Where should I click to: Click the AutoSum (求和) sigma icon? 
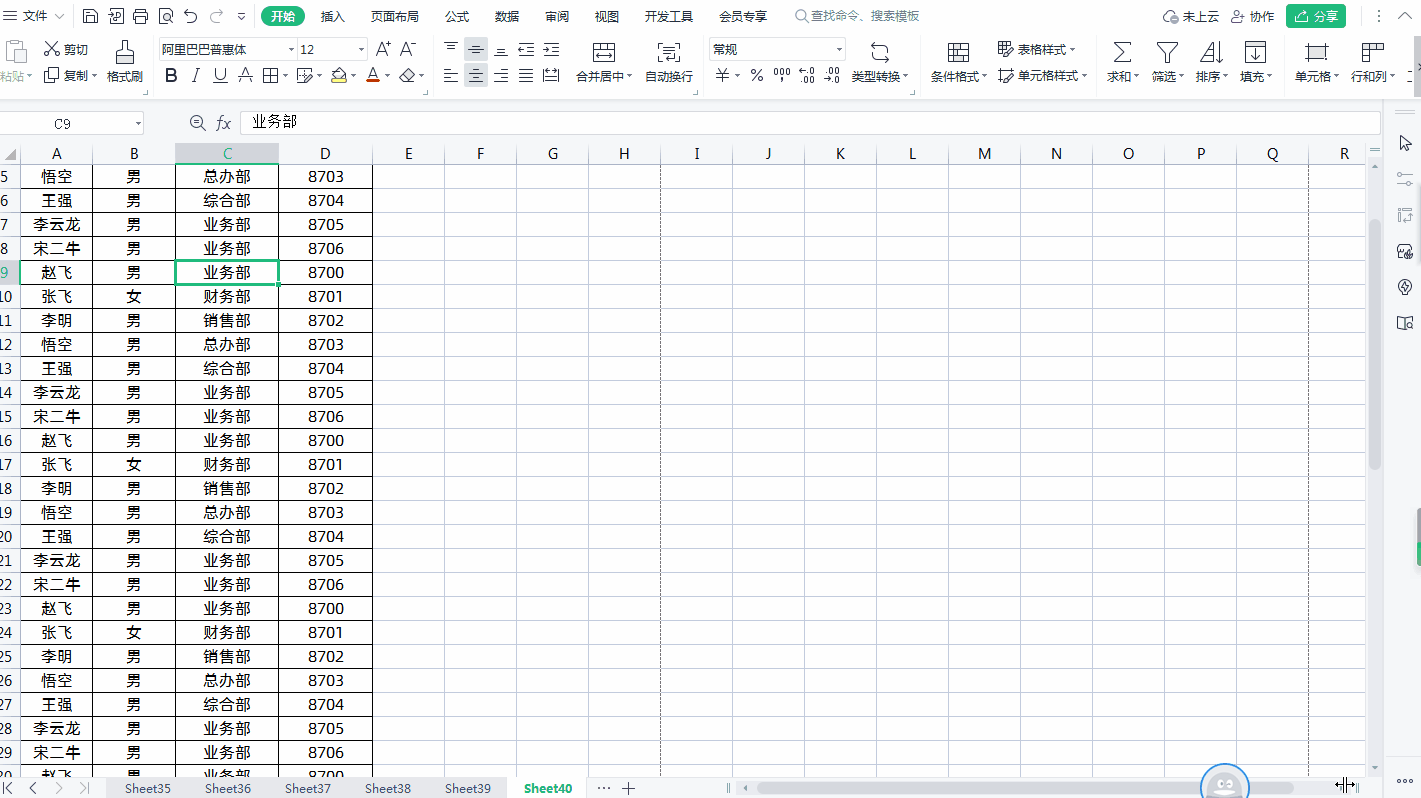(1123, 53)
